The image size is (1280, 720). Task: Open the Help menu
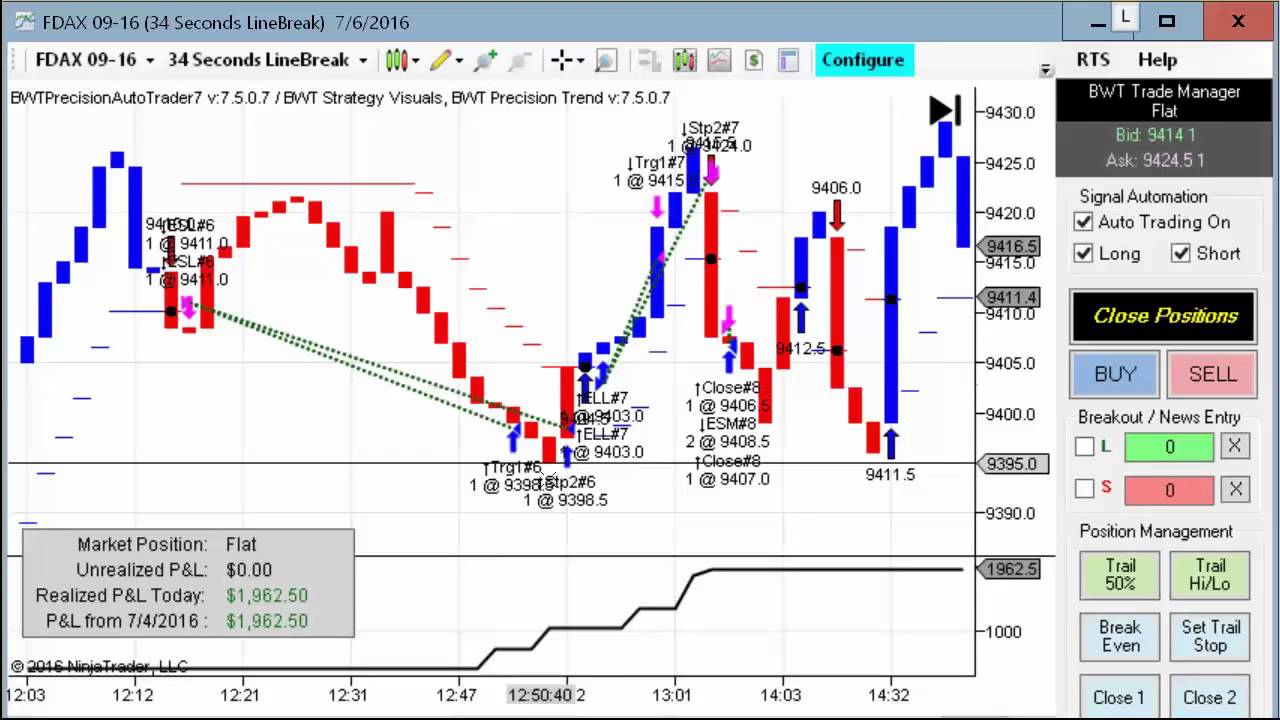pos(1157,60)
